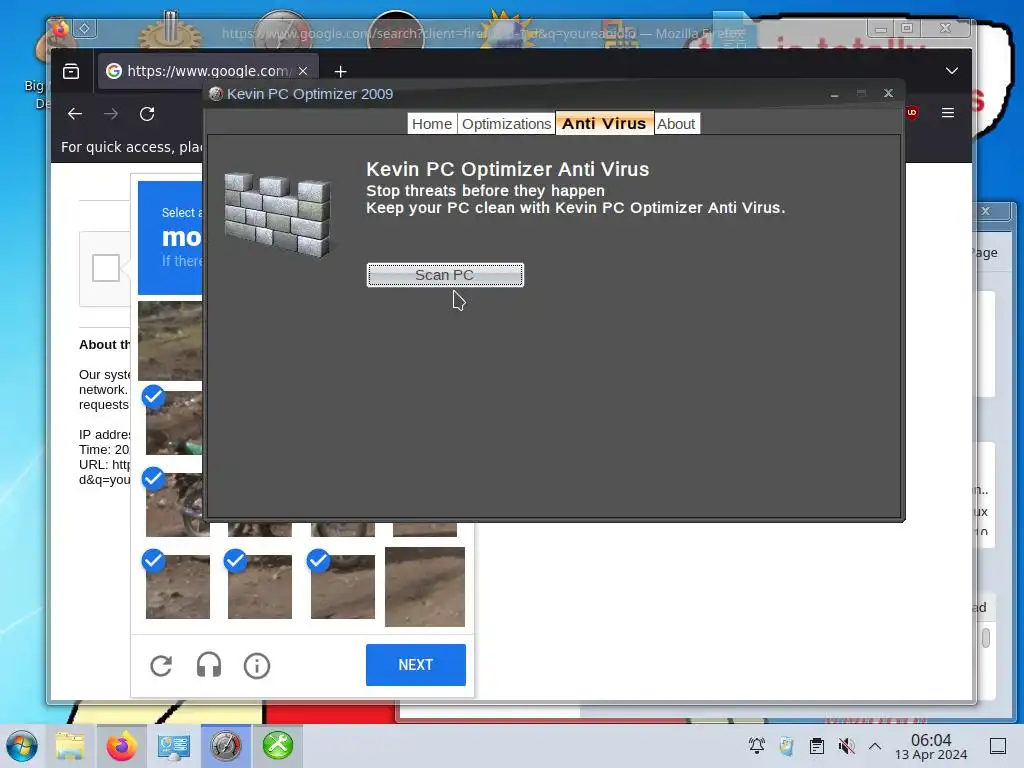
Task: Open the clock showing 06:04
Action: pyautogui.click(x=931, y=746)
